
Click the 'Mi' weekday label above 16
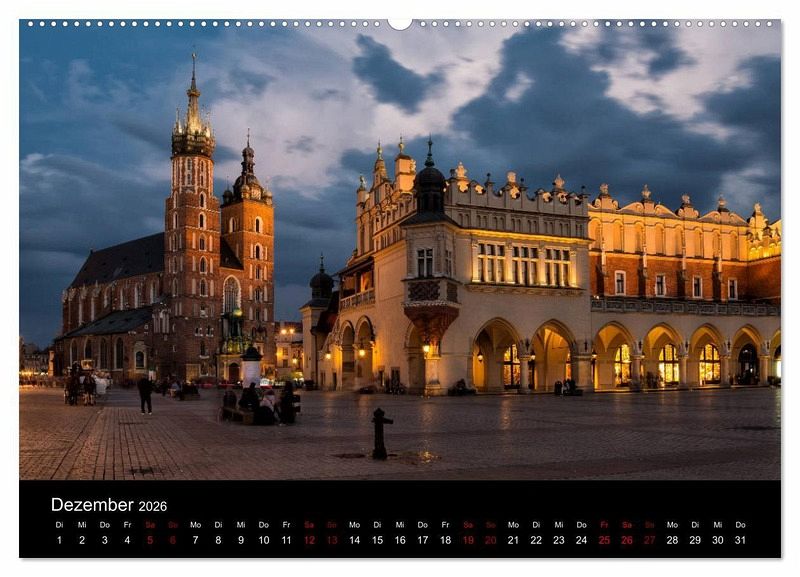(x=400, y=524)
